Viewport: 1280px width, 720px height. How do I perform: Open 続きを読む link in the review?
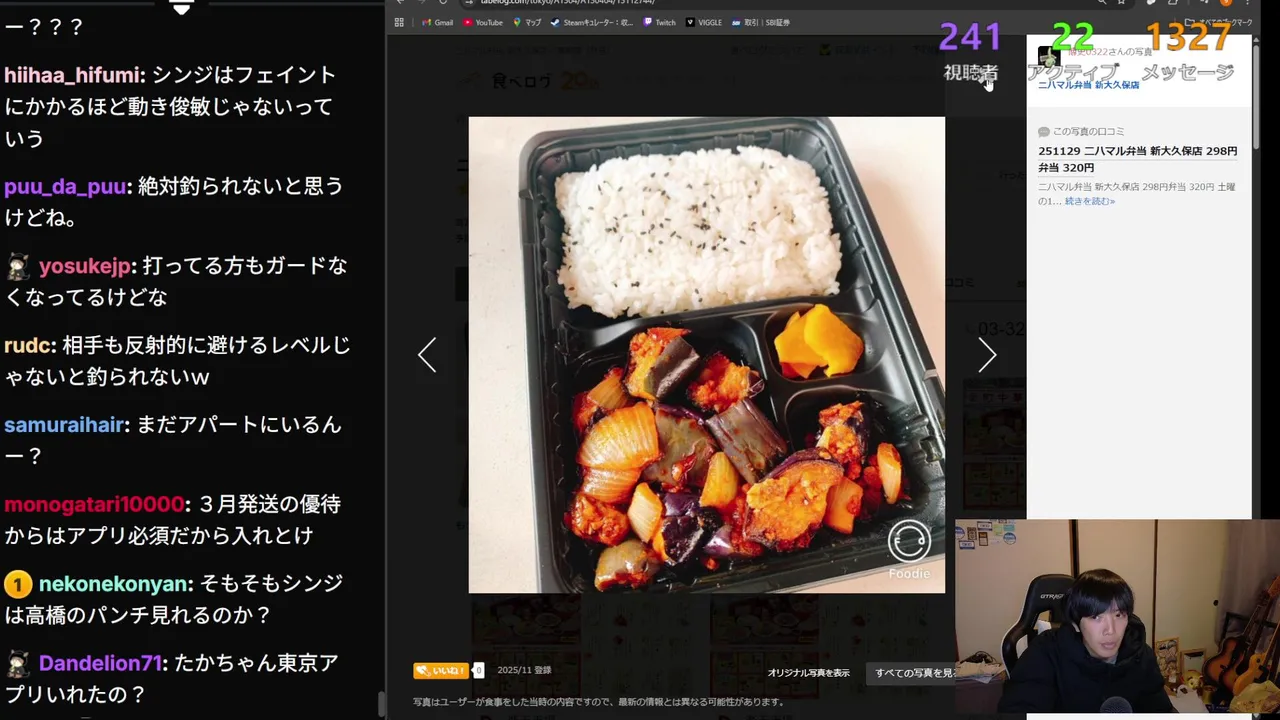tap(1090, 201)
